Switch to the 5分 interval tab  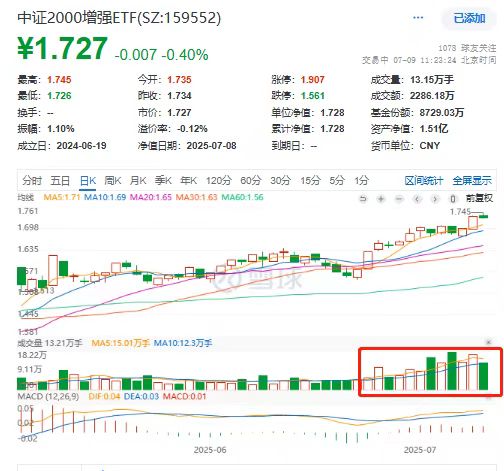[337, 181]
